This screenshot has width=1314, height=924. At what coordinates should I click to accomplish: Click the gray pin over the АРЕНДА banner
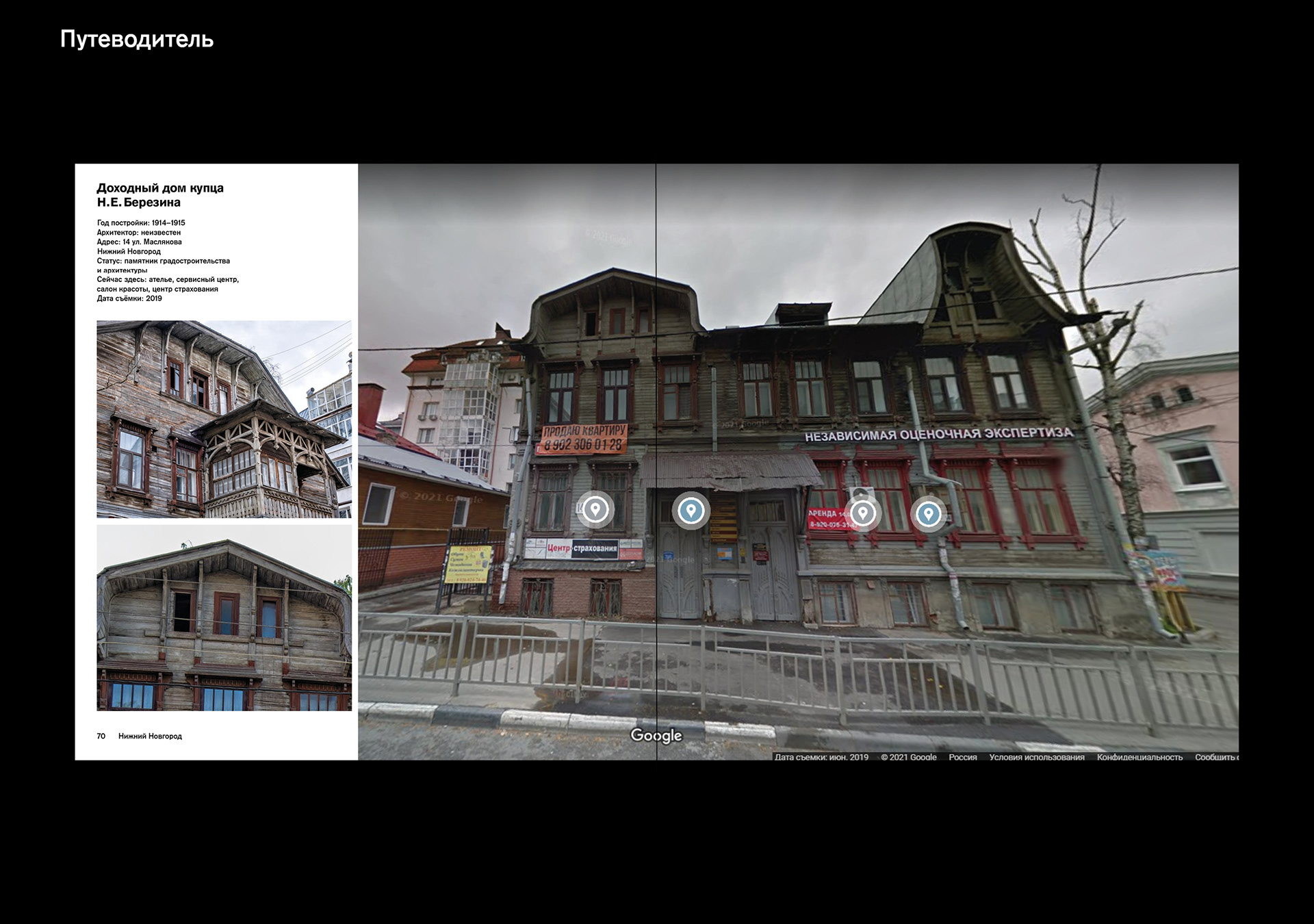[x=862, y=513]
